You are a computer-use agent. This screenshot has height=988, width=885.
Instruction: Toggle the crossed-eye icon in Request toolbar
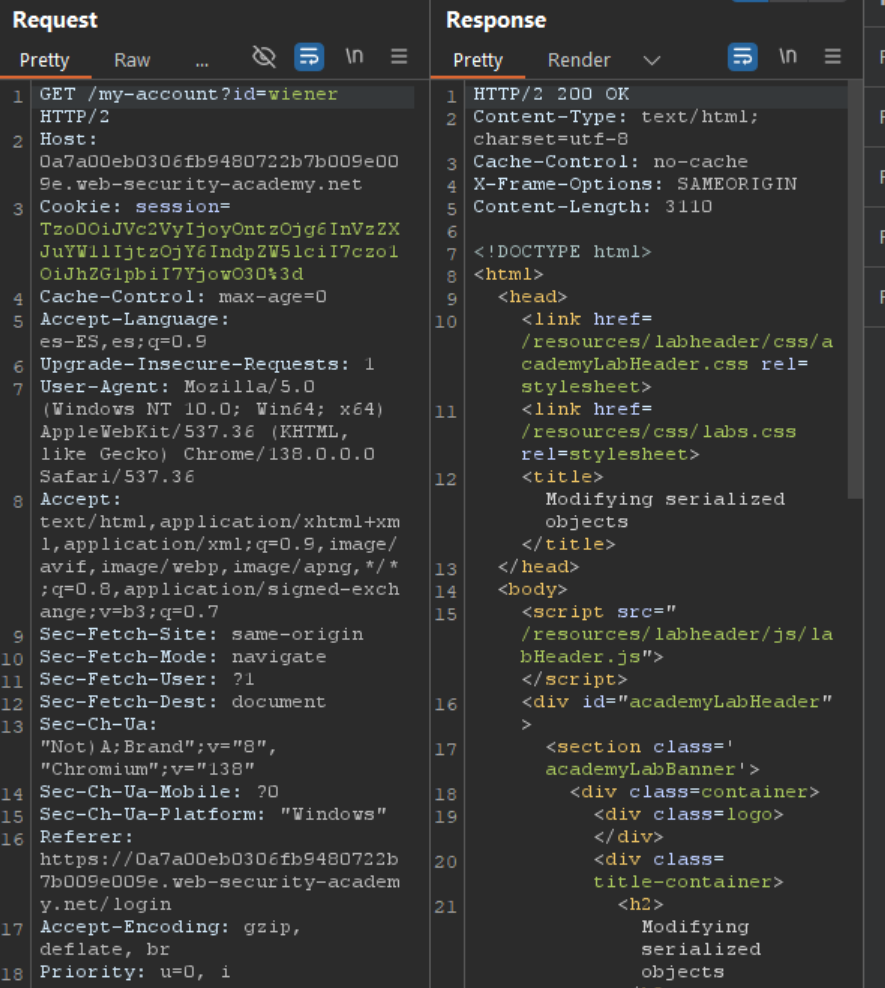264,57
